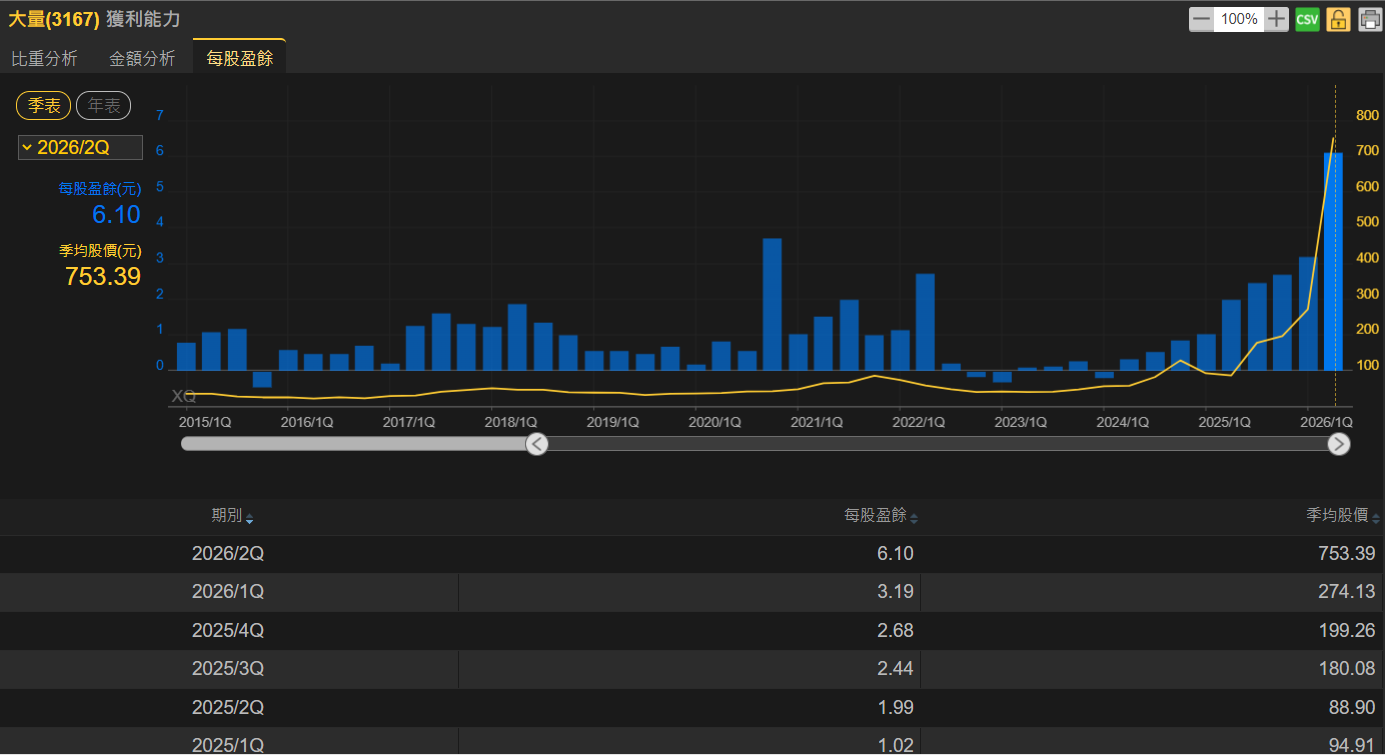1385x756 pixels.
Task: Click the 2026/2Q table row period
Action: [228, 554]
